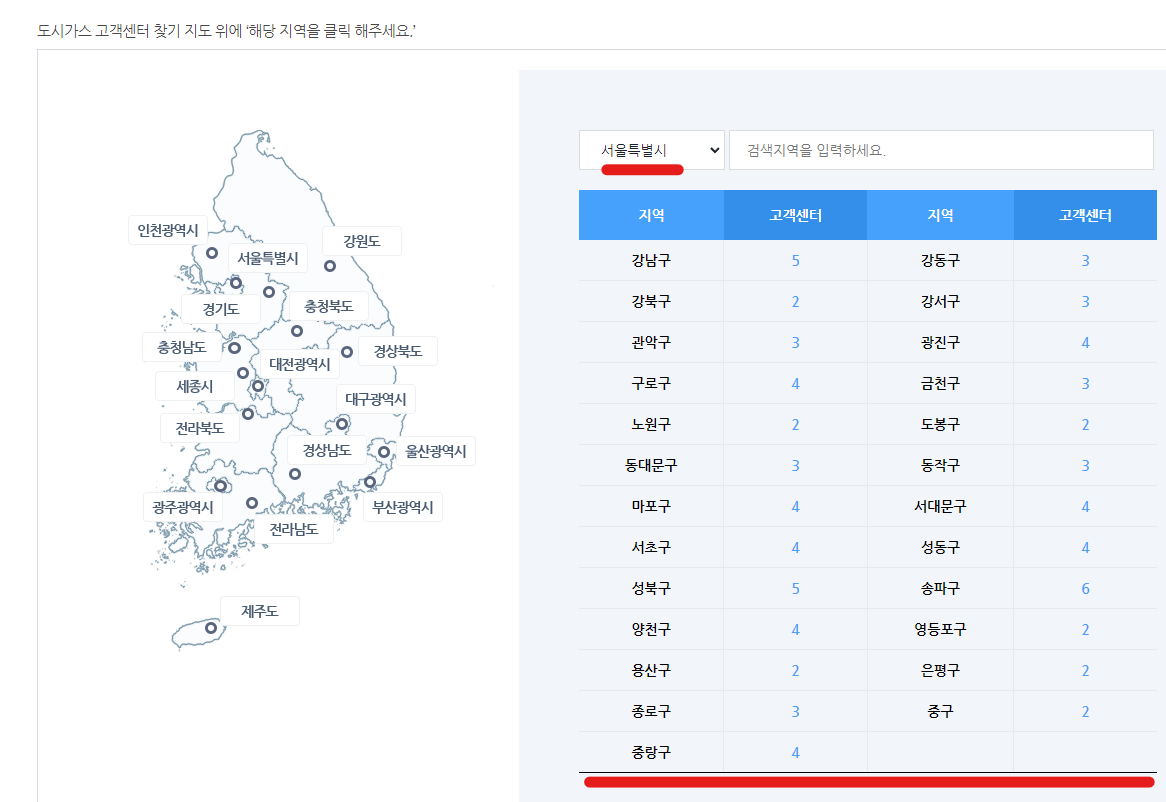The height and width of the screenshot is (802, 1166).
Task: Click the 경기도 map marker
Action: point(269,292)
